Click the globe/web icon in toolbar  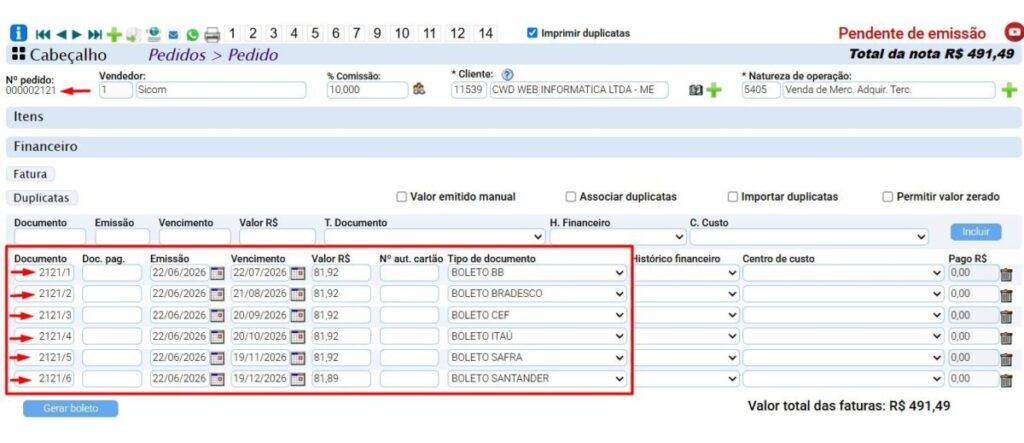(153, 34)
